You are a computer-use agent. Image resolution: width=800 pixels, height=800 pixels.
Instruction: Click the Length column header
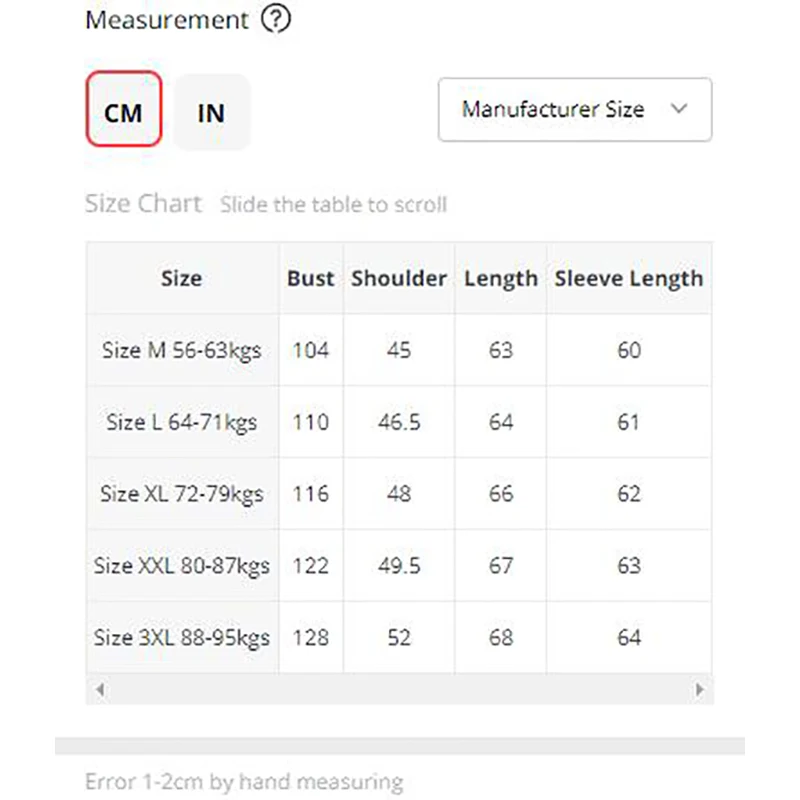pos(500,279)
